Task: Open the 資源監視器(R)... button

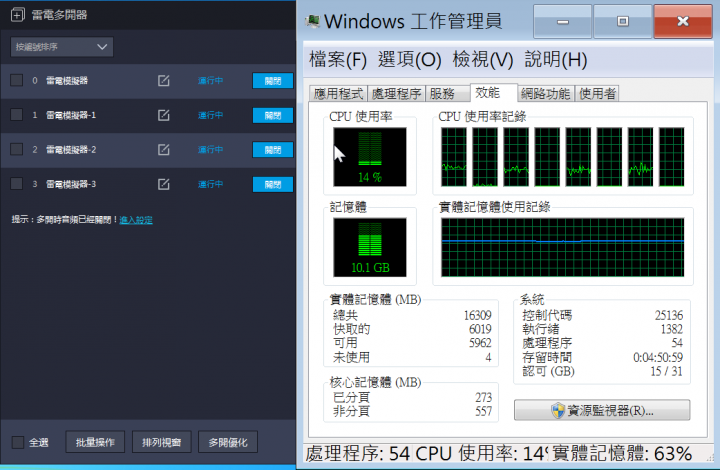Action: coord(602,410)
